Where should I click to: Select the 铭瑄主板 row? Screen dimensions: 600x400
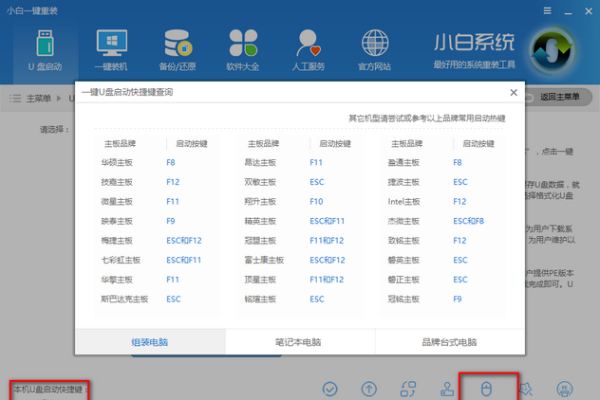300,299
